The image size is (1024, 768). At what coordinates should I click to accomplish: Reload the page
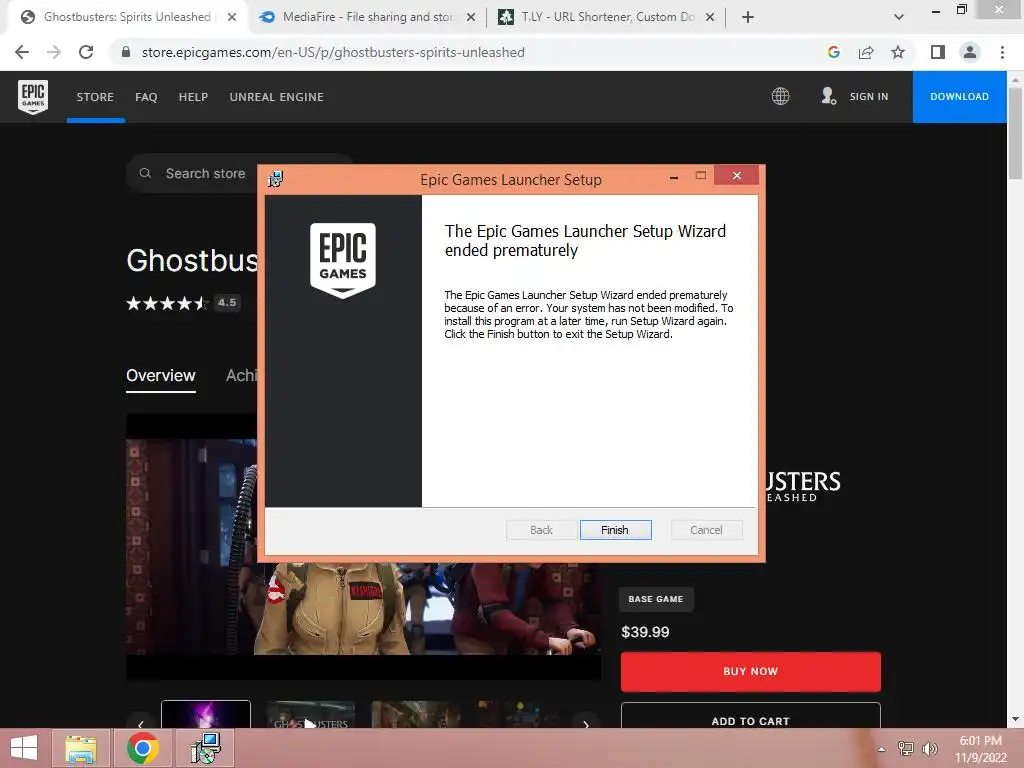click(86, 52)
